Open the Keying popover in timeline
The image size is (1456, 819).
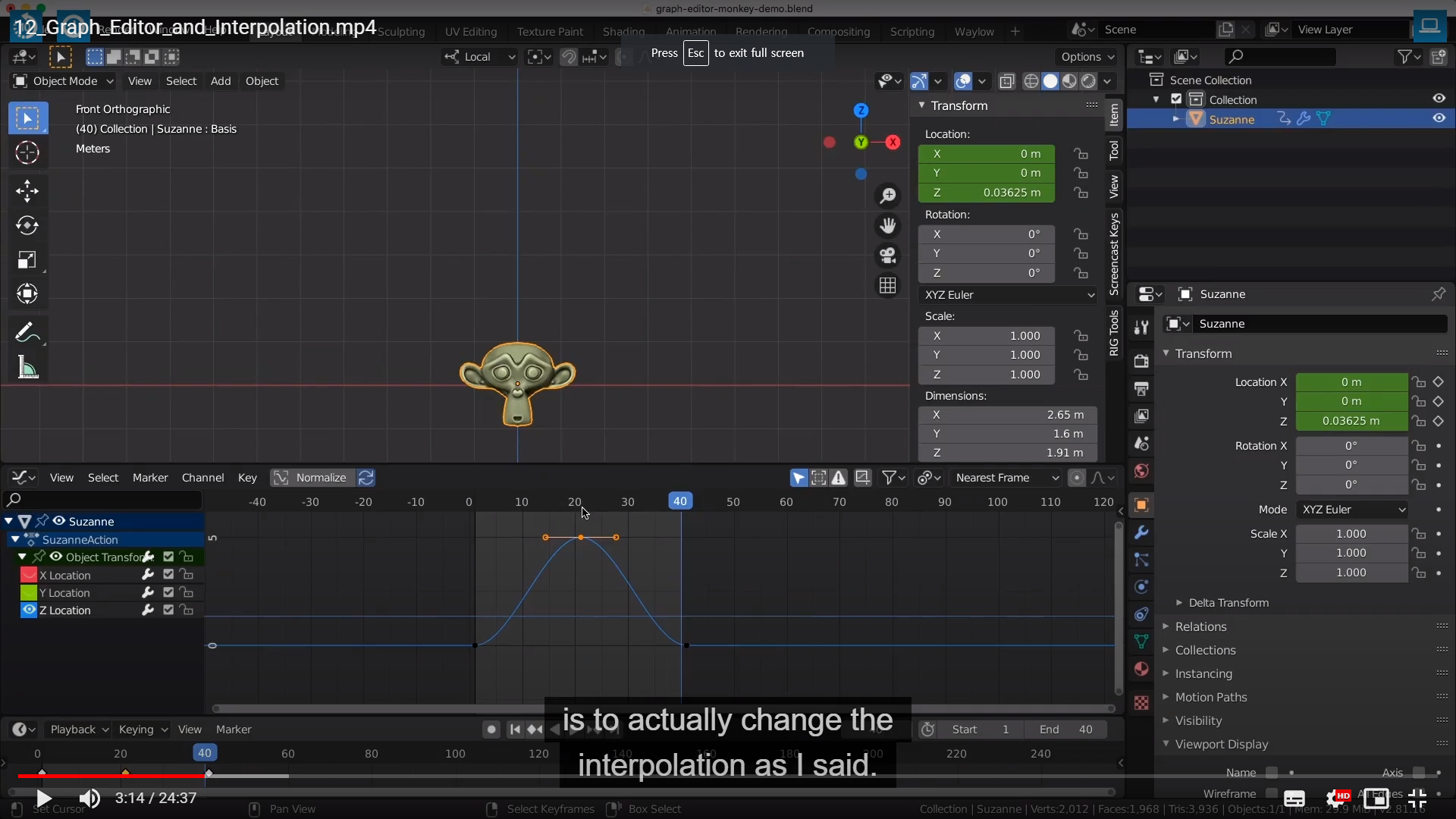point(143,730)
